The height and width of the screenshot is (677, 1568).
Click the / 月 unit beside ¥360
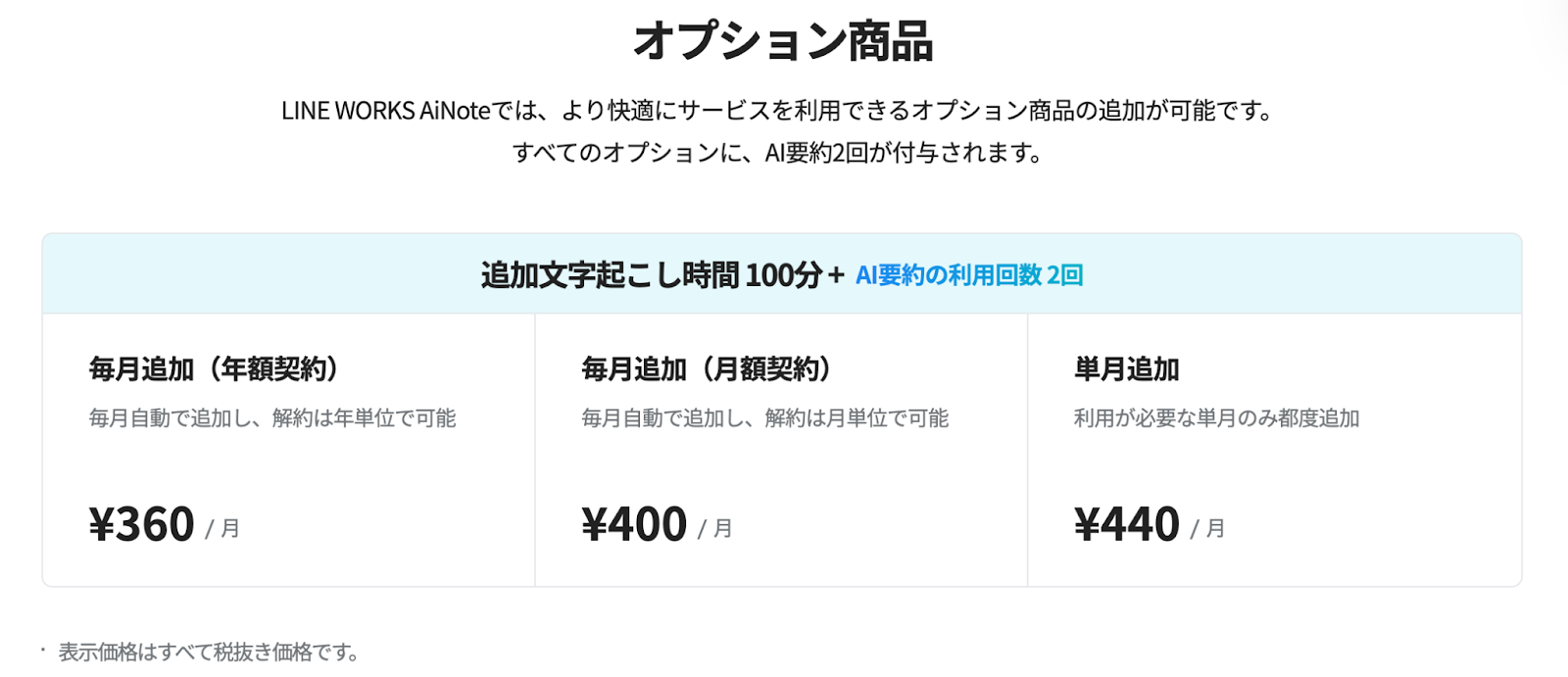[x=222, y=529]
